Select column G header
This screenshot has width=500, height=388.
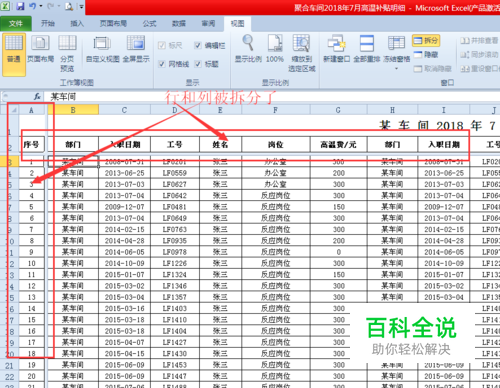tap(338, 110)
